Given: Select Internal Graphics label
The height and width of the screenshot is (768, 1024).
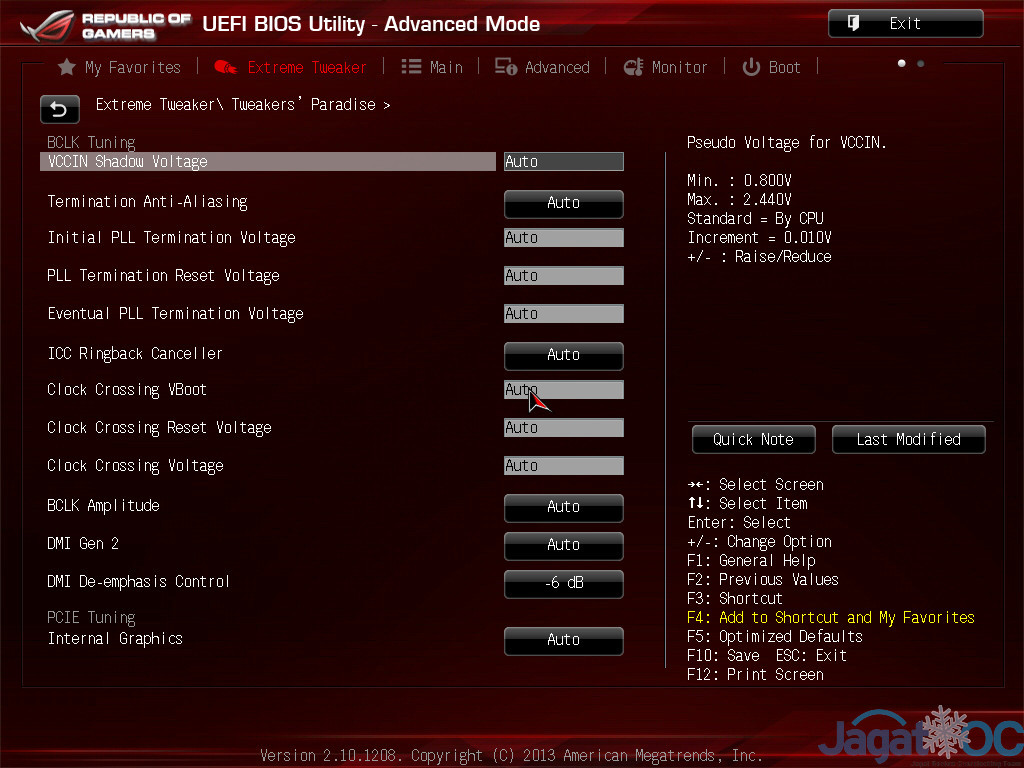Looking at the screenshot, I should pyautogui.click(x=115, y=639).
